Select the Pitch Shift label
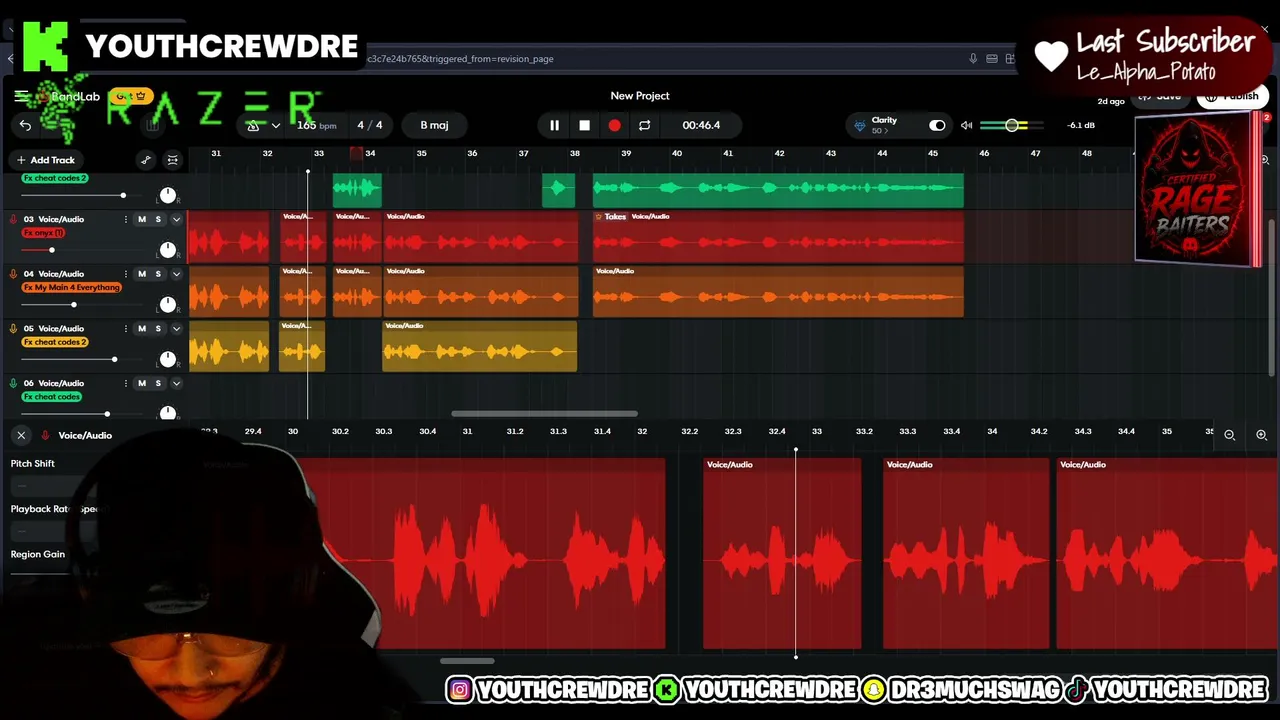 [33, 464]
